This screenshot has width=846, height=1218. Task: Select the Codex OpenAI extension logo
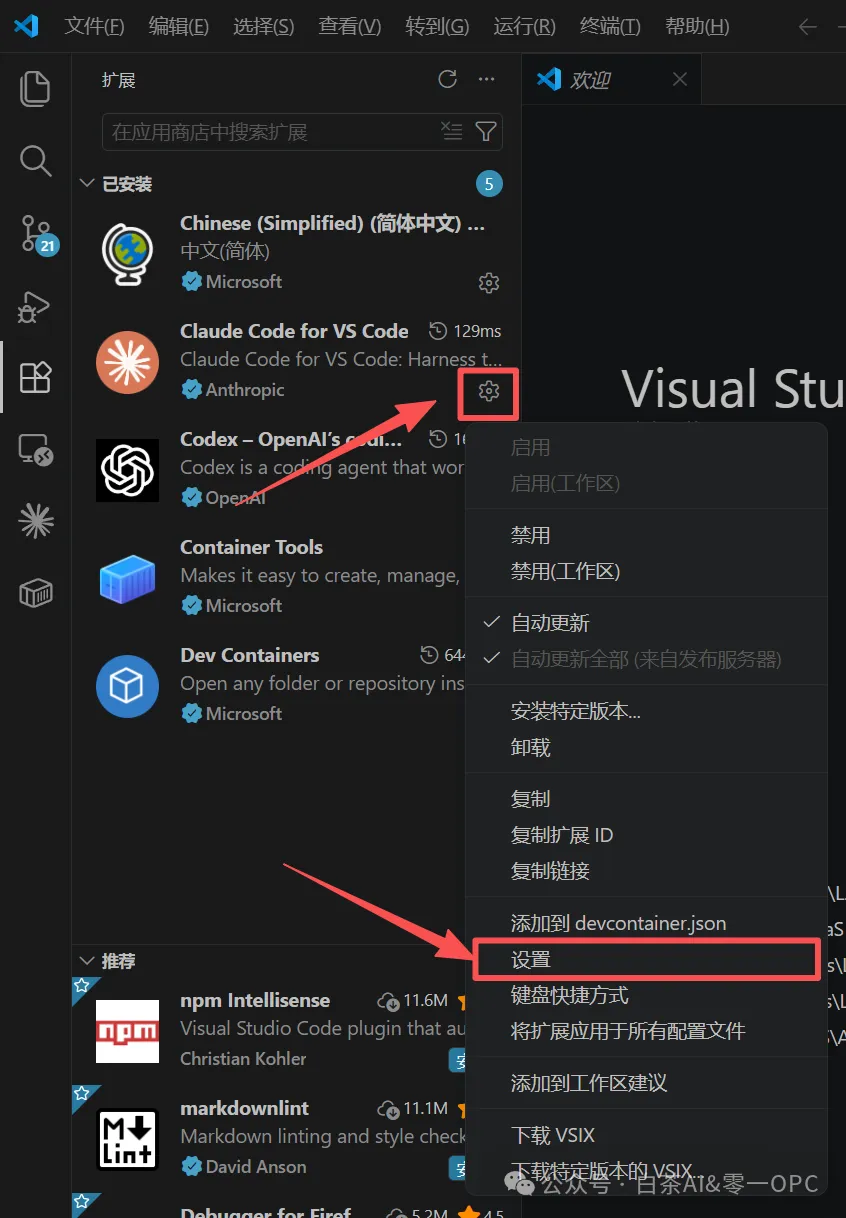tap(128, 470)
